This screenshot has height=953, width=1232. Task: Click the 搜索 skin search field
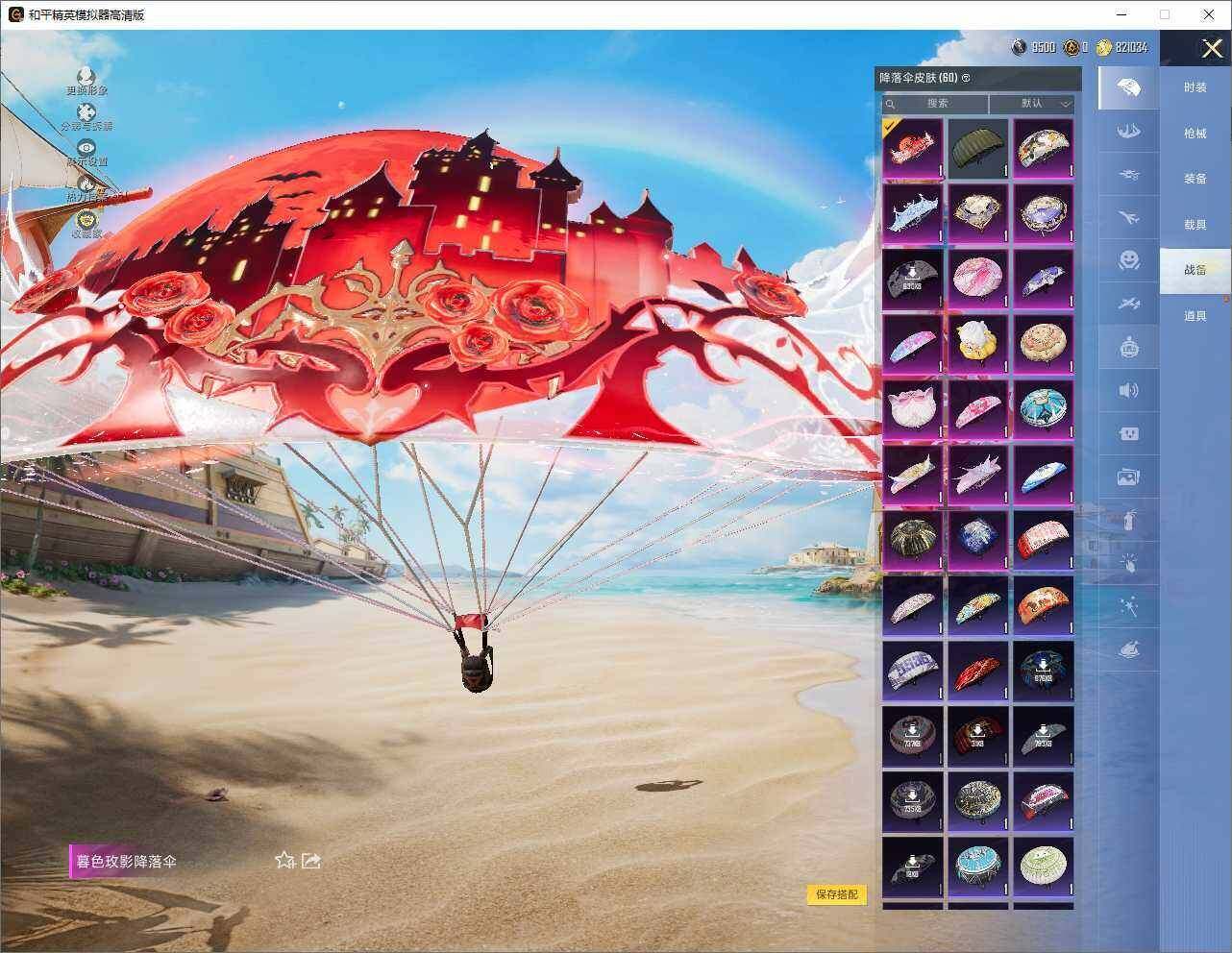936,103
